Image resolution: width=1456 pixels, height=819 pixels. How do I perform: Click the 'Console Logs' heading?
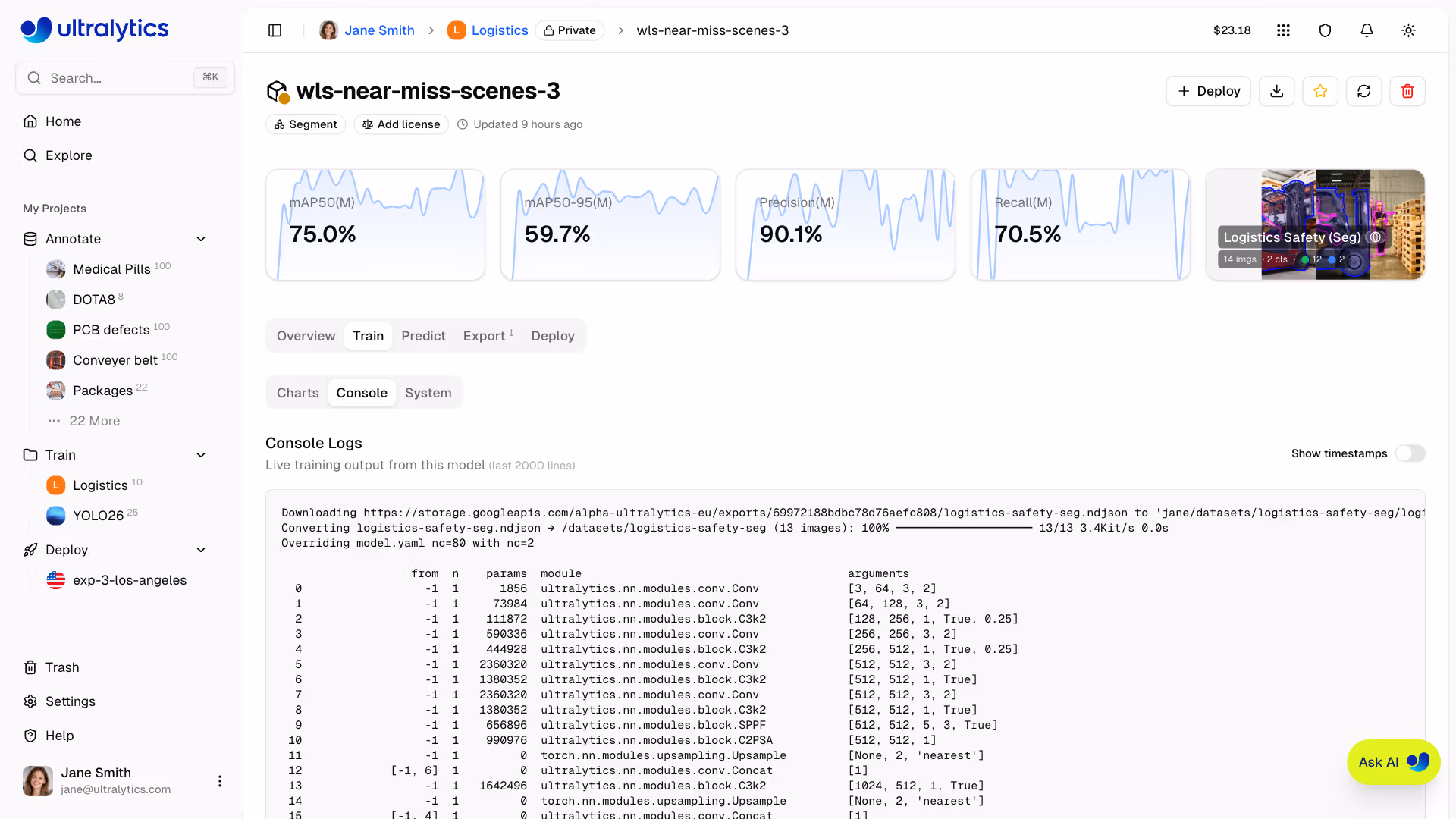click(314, 443)
